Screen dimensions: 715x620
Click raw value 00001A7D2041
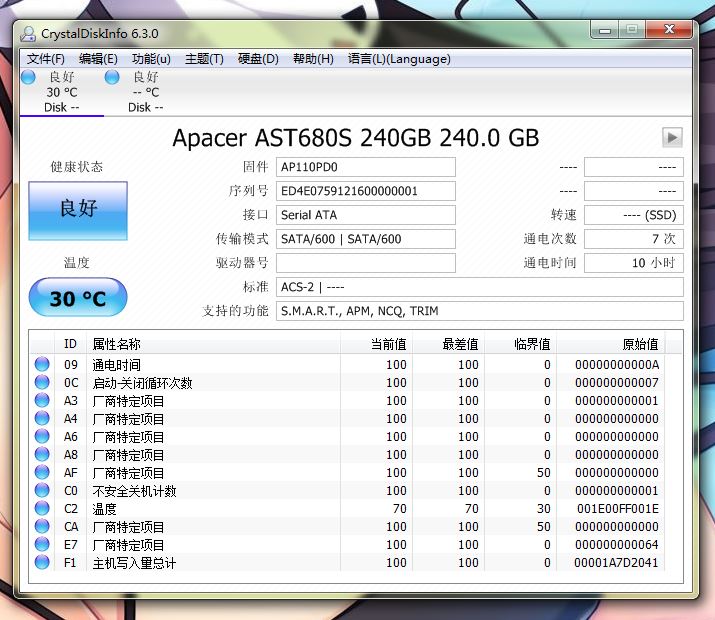click(616, 562)
